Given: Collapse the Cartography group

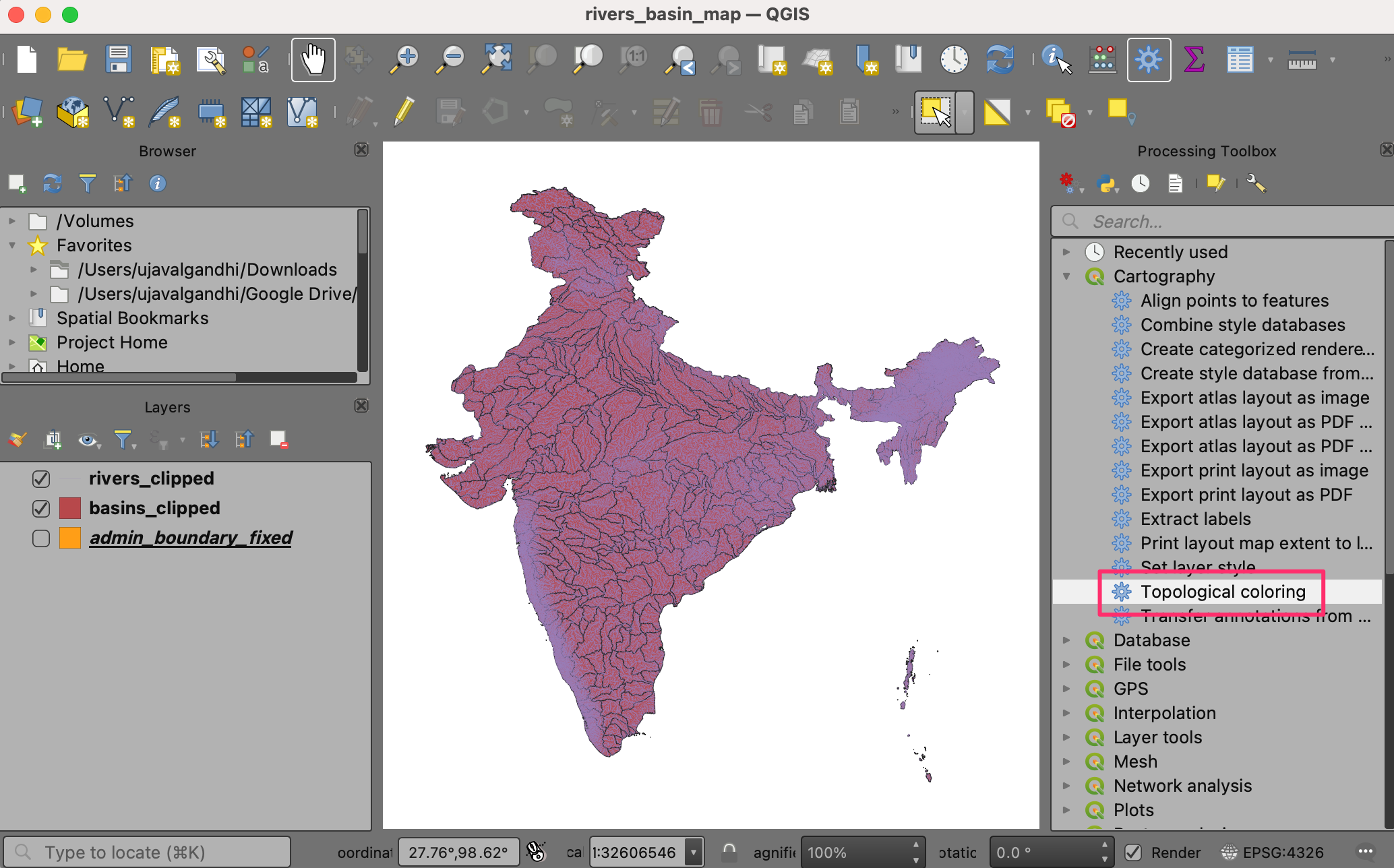Looking at the screenshot, I should (1066, 276).
